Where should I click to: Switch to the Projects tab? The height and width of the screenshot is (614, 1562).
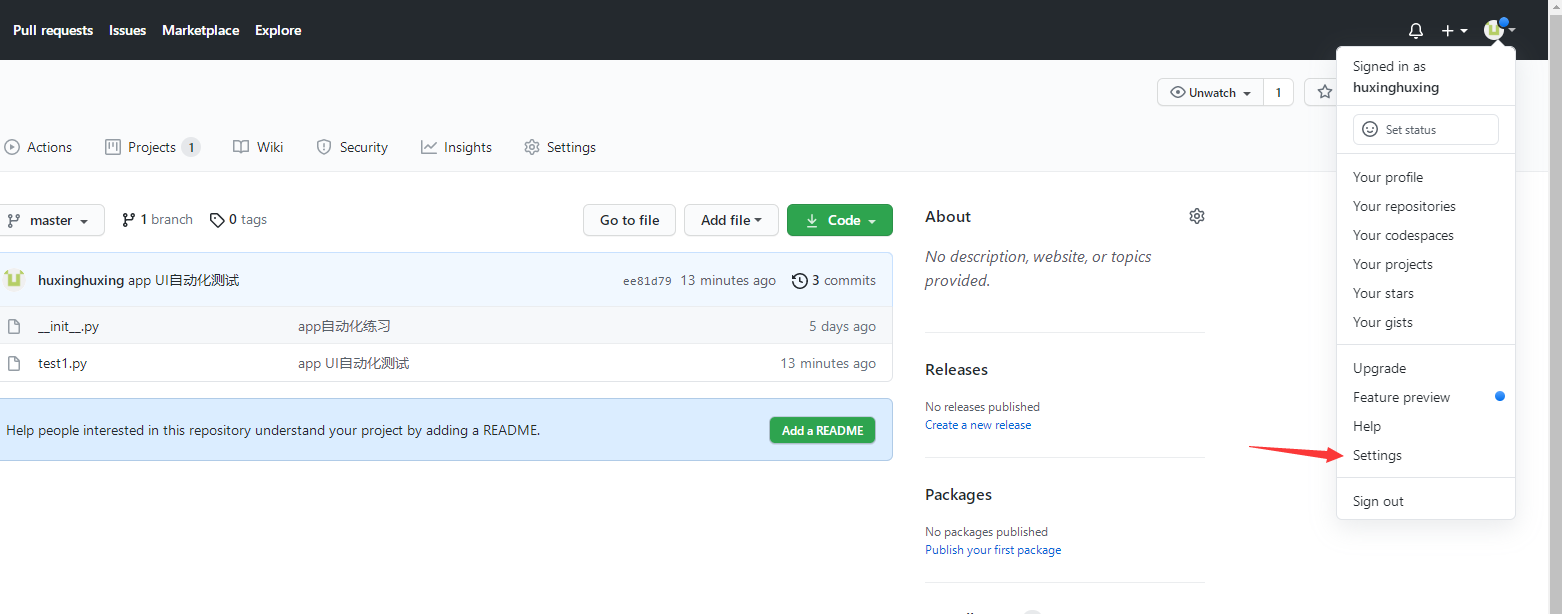(152, 147)
